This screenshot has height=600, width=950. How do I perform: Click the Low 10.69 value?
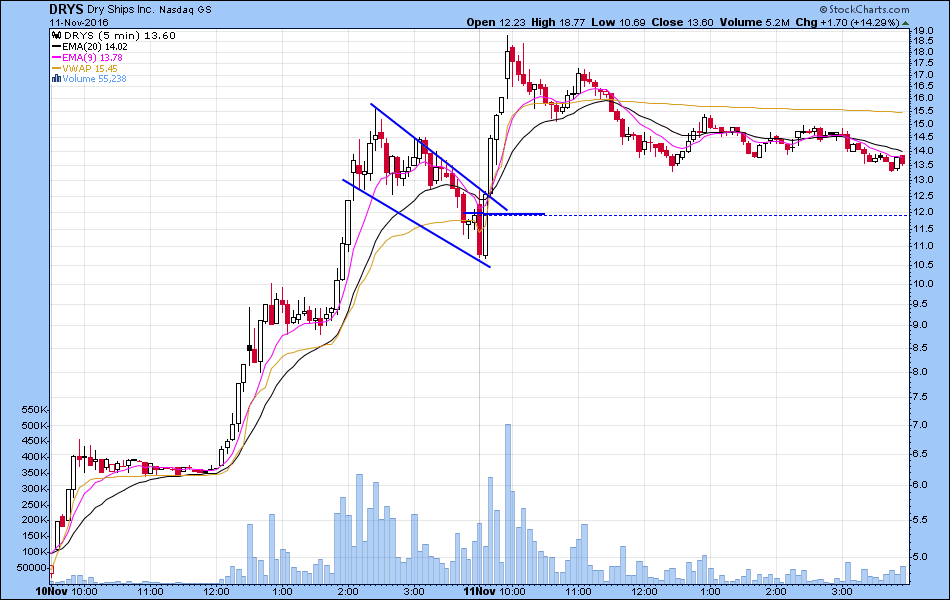tap(618, 22)
